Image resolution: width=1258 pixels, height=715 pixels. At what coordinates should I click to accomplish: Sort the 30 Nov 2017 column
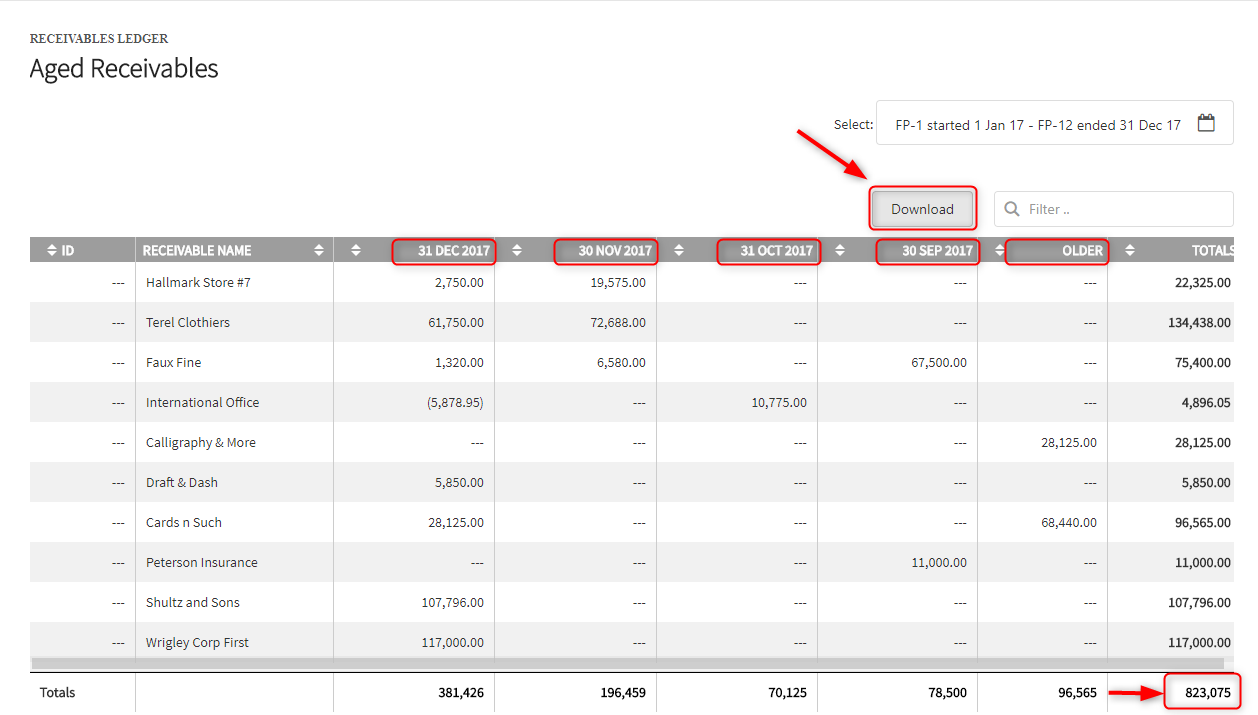pos(517,250)
